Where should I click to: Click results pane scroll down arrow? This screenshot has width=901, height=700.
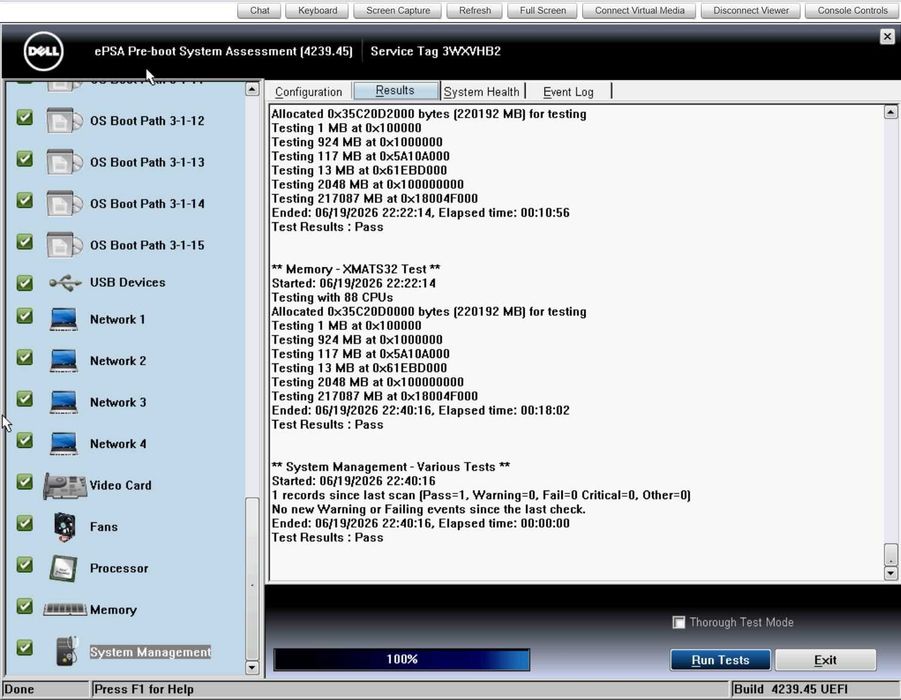click(890, 573)
